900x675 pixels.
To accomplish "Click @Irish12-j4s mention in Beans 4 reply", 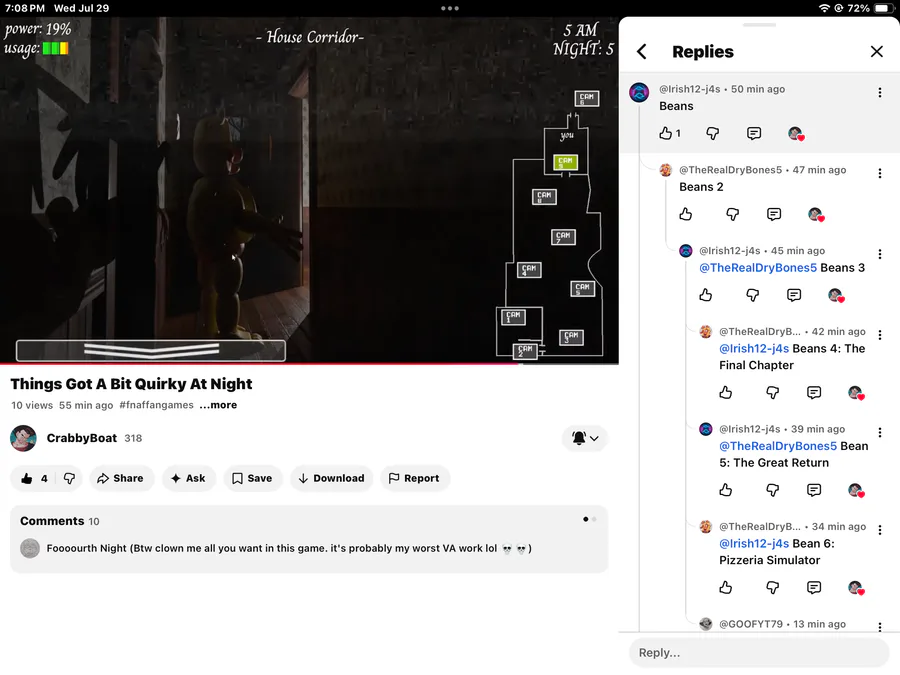I will click(x=754, y=348).
